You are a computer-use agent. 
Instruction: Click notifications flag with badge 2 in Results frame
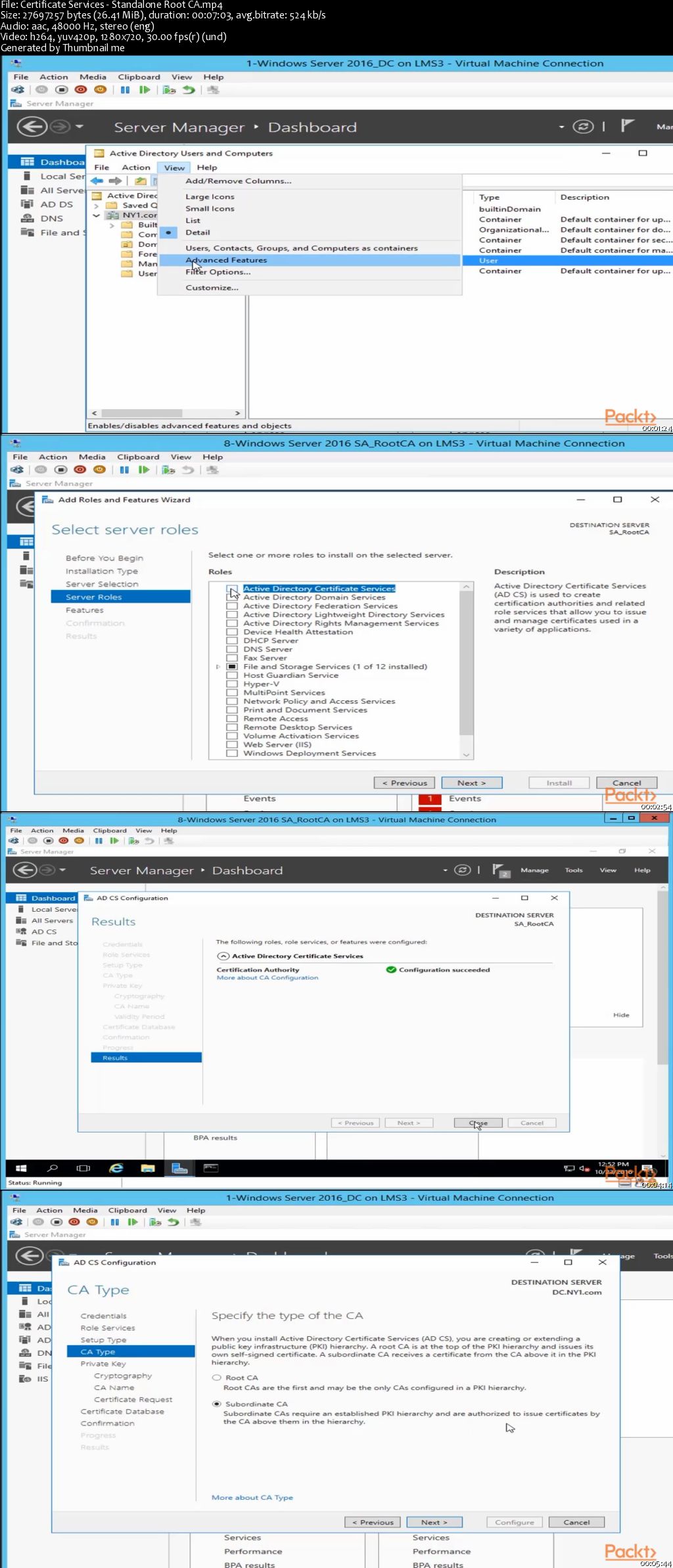(x=500, y=870)
